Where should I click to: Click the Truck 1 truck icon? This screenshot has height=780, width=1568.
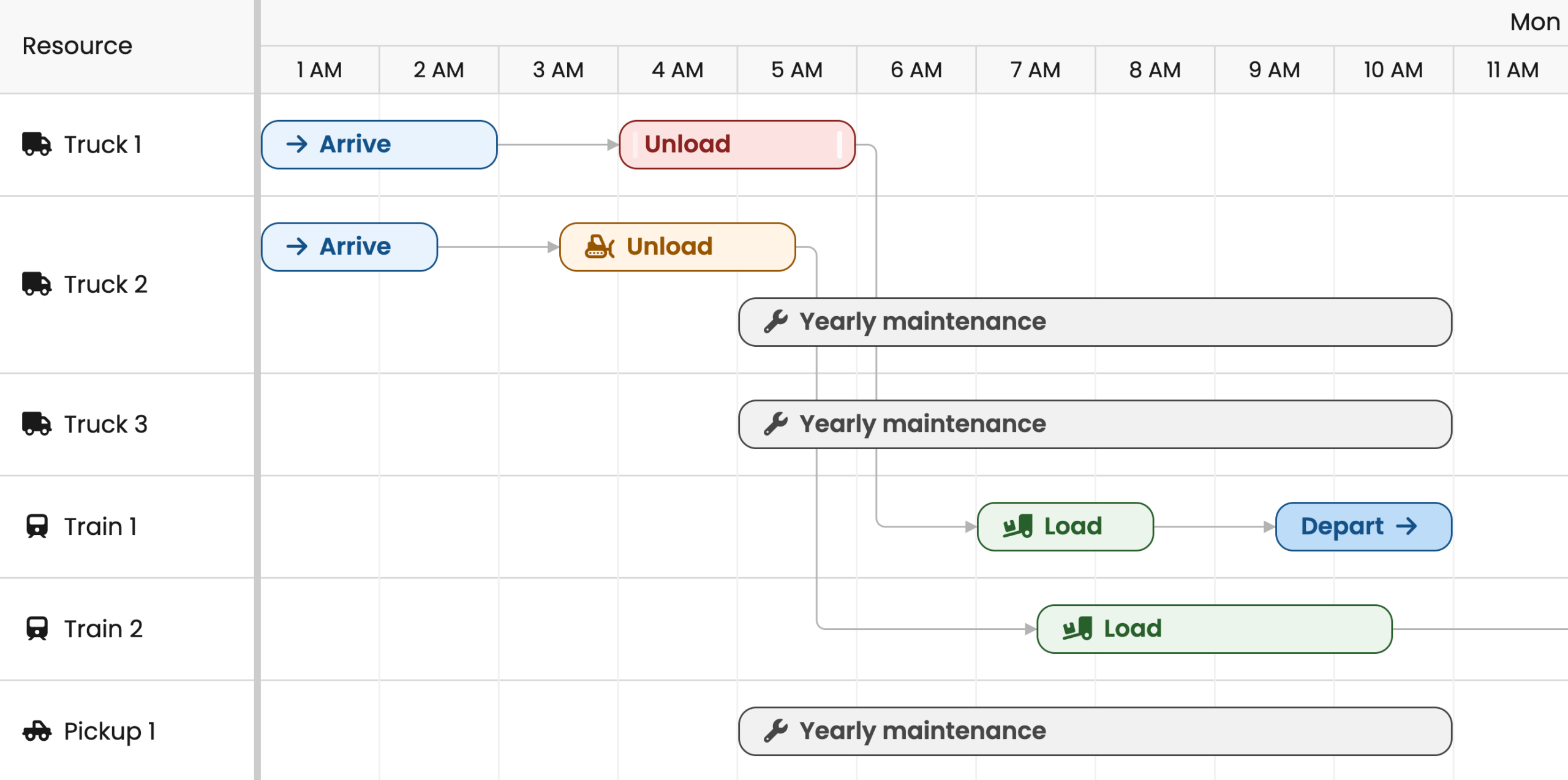(x=37, y=145)
